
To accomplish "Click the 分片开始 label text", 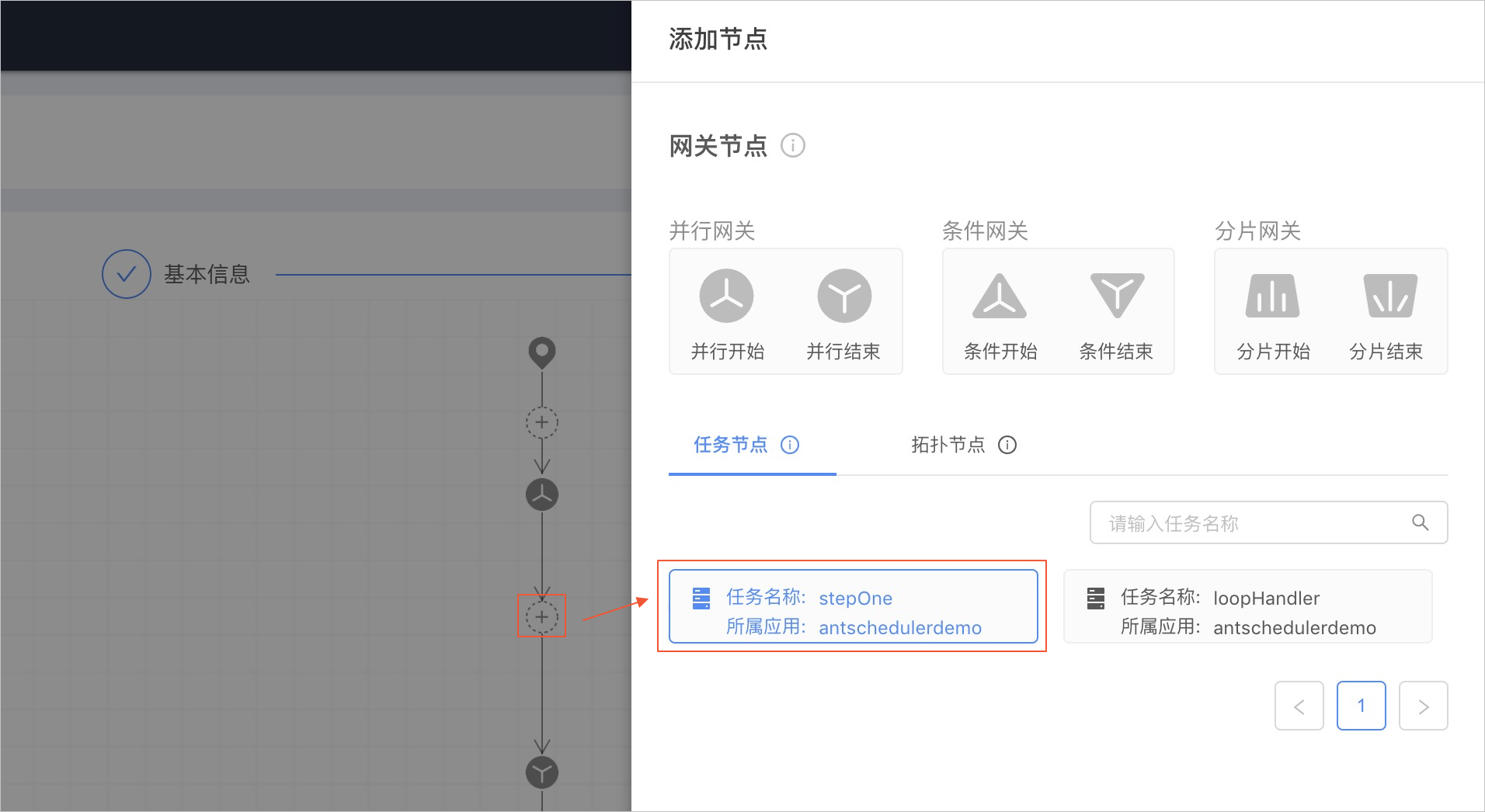I will pos(1273,352).
